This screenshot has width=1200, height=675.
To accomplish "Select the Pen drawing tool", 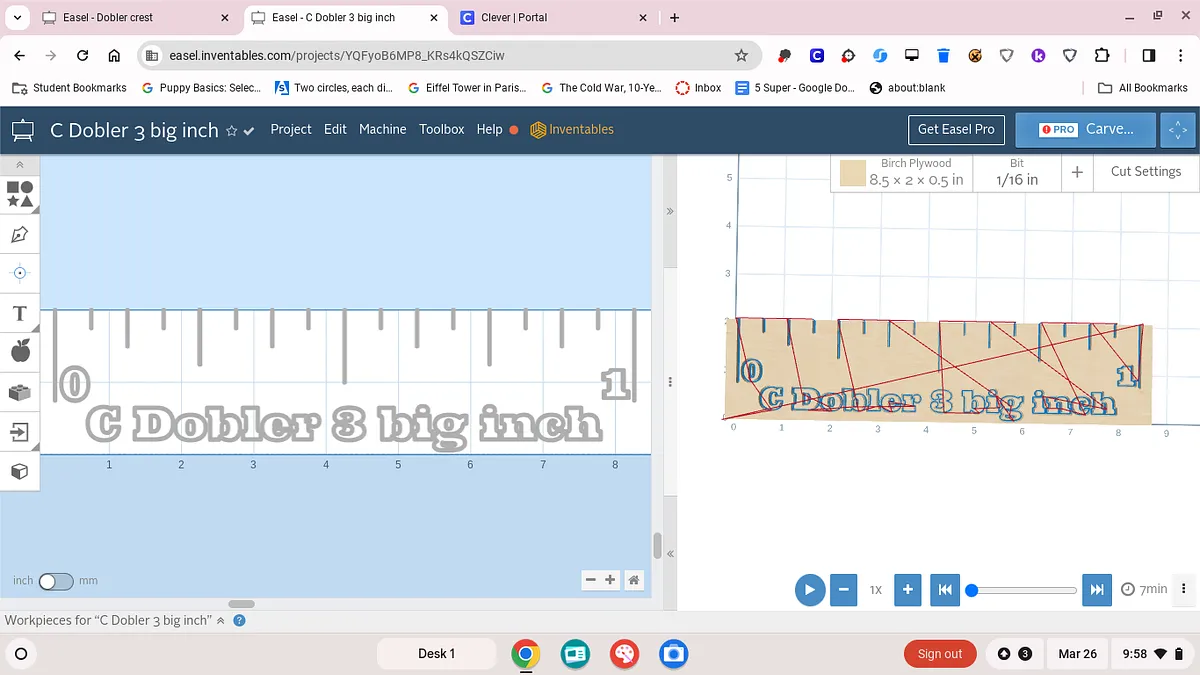I will pyautogui.click(x=20, y=234).
